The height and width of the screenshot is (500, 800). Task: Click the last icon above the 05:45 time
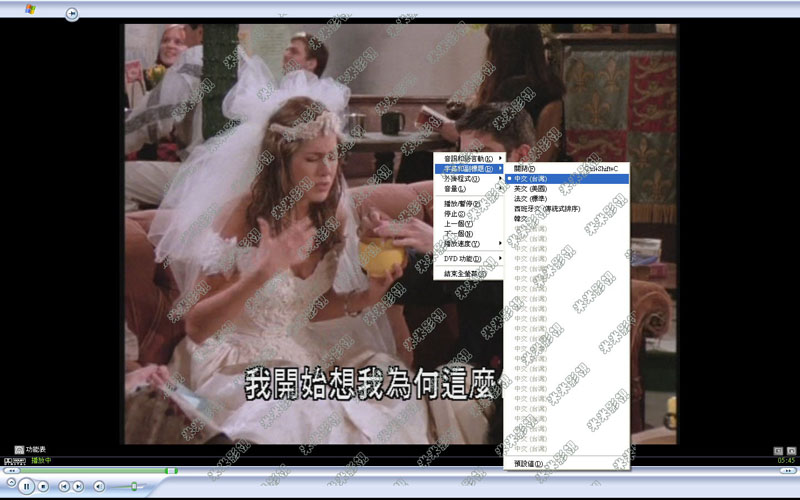pyautogui.click(x=791, y=451)
